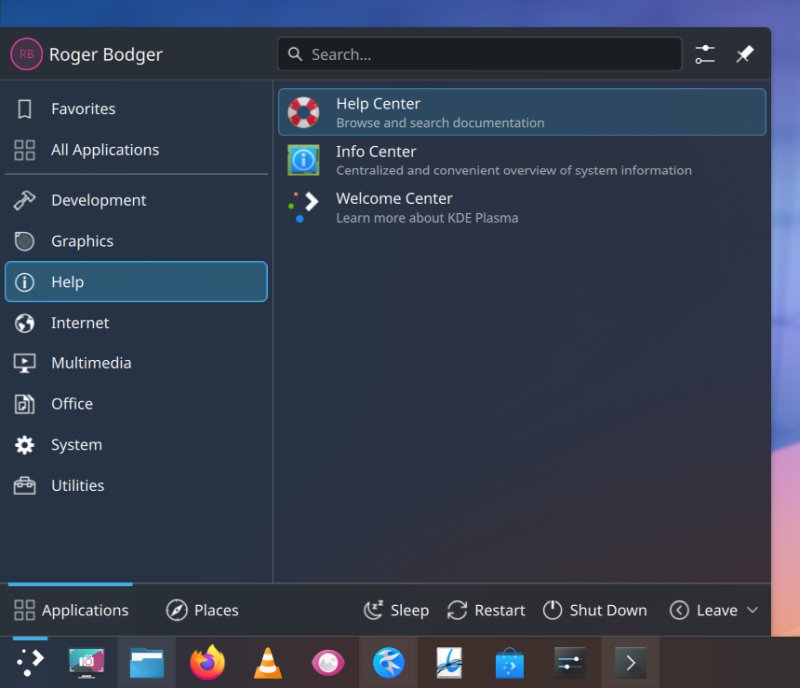This screenshot has height=688, width=800.
Task: Open System Settings icon in taskbar
Action: 569,662
